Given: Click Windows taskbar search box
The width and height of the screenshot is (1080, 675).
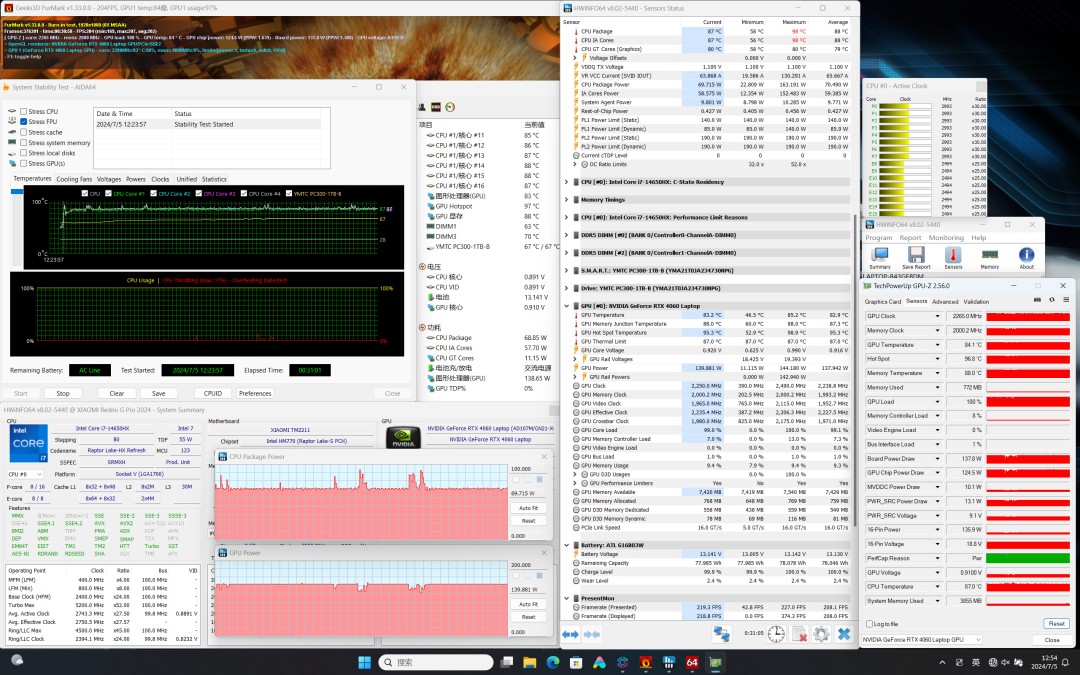Looking at the screenshot, I should (435, 663).
